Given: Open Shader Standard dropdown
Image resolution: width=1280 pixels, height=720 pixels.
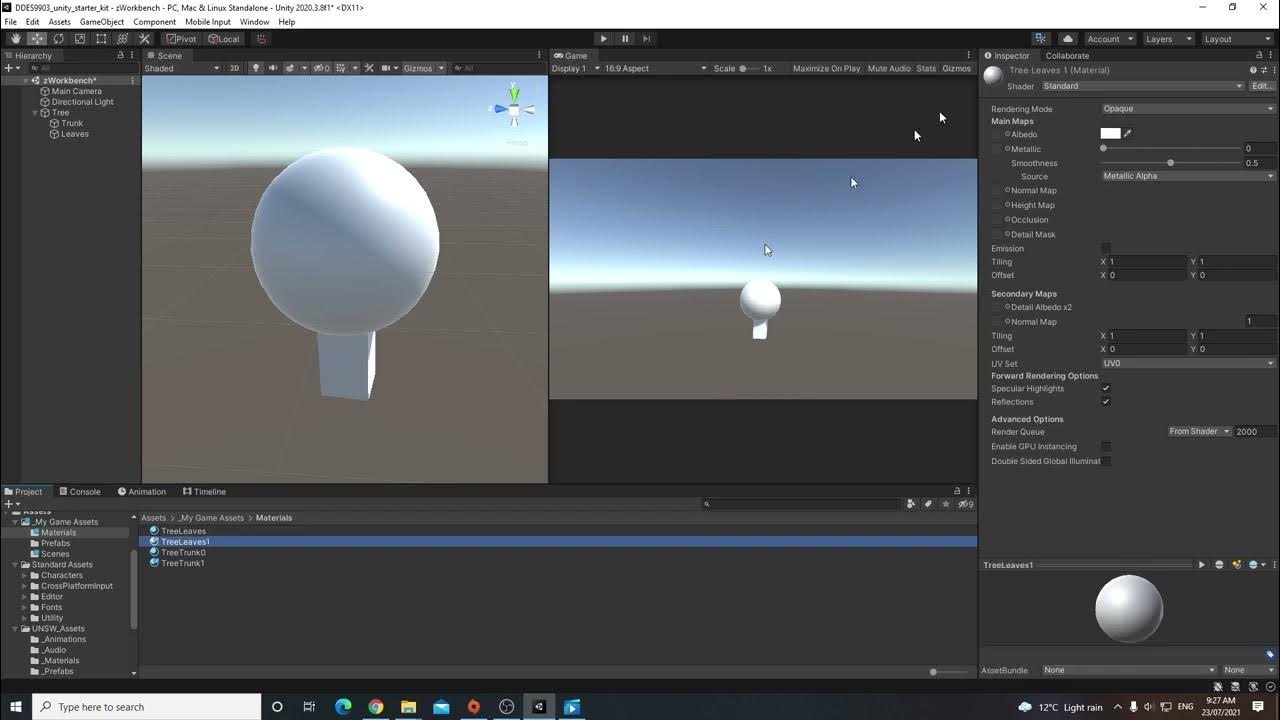Looking at the screenshot, I should 1143,86.
